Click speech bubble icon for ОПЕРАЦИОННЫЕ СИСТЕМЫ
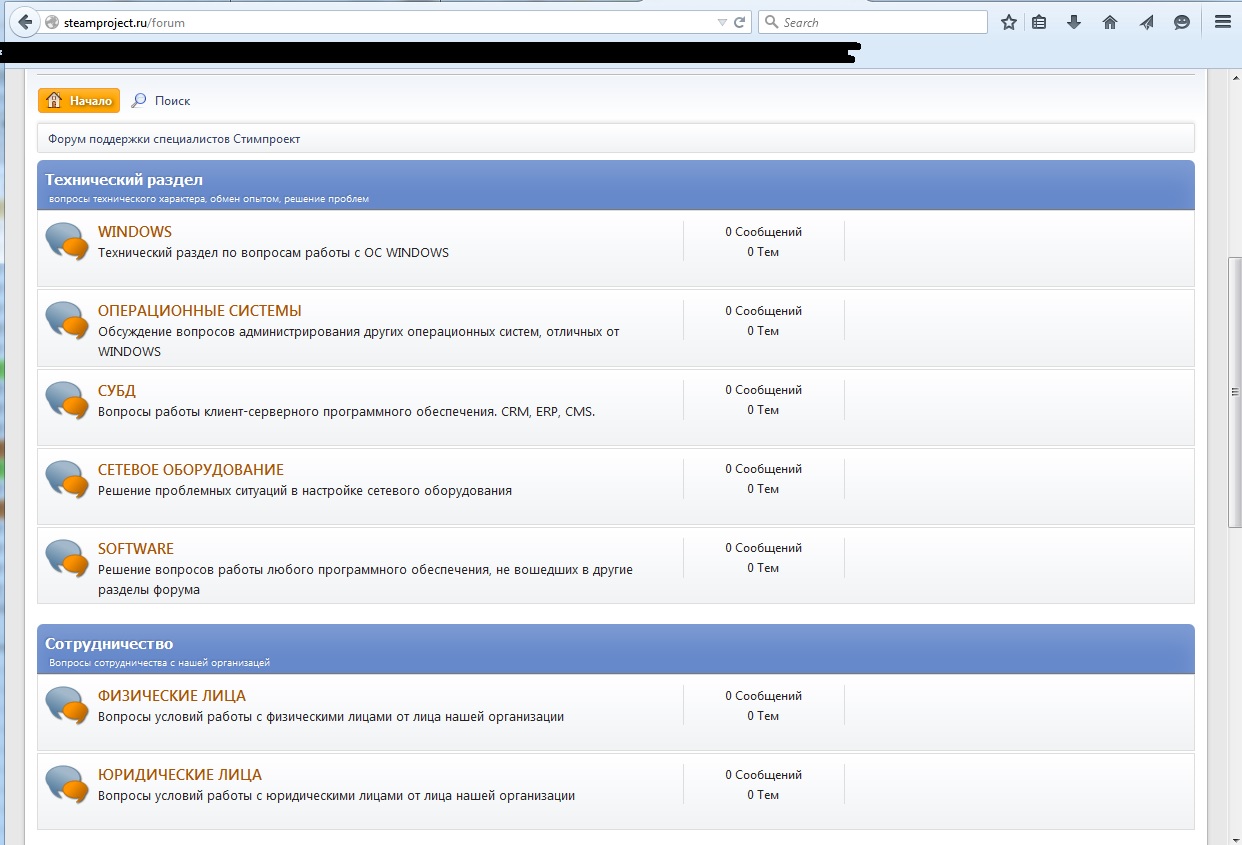 tap(68, 321)
